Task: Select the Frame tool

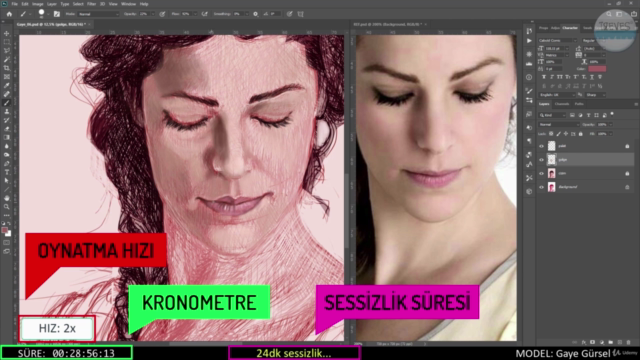Action: tap(7, 77)
